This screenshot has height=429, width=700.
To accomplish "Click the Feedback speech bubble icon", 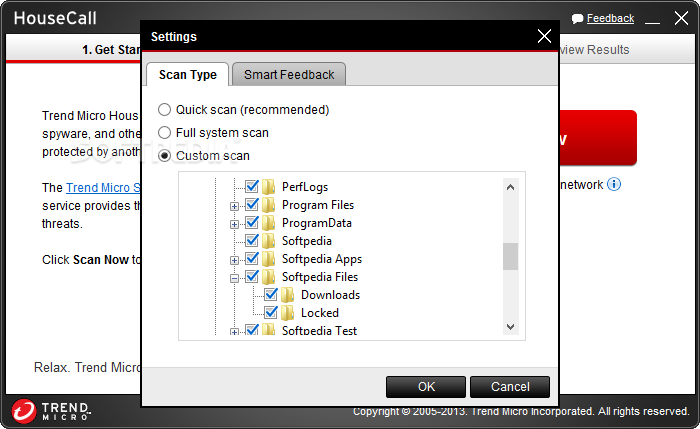I will point(577,19).
